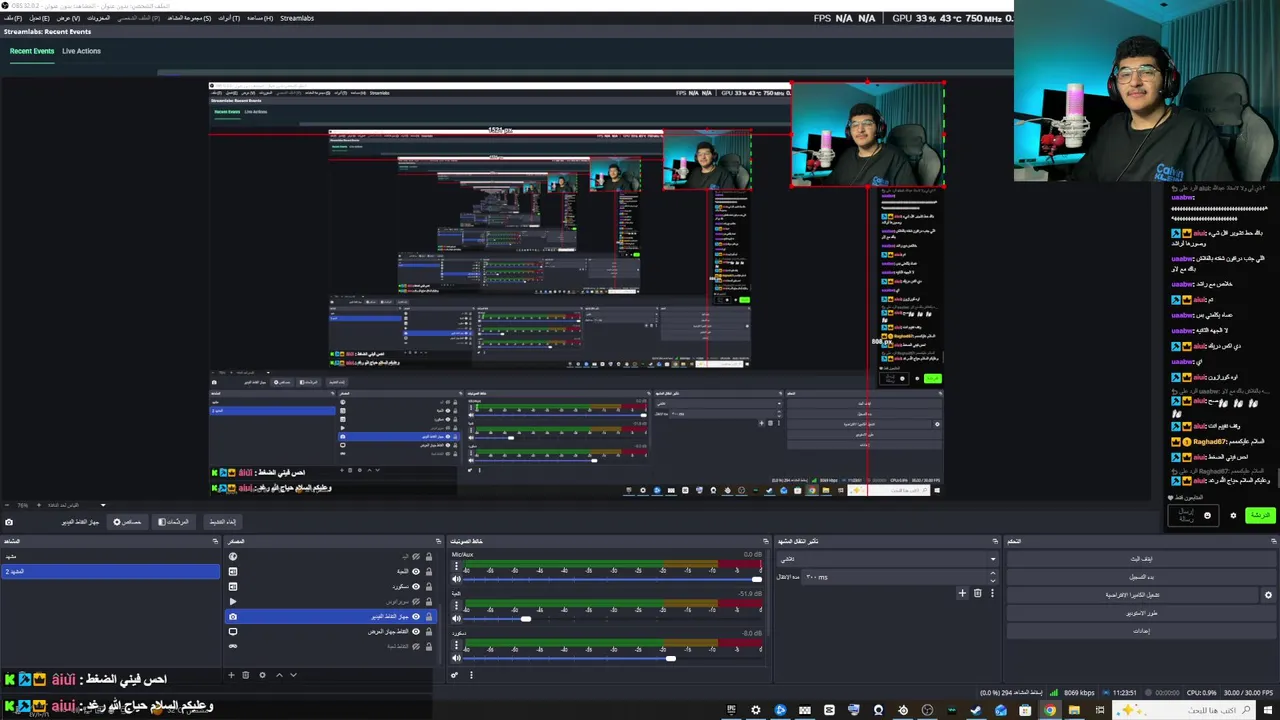Open Mic/Aux track options three-dot menu

(456, 566)
